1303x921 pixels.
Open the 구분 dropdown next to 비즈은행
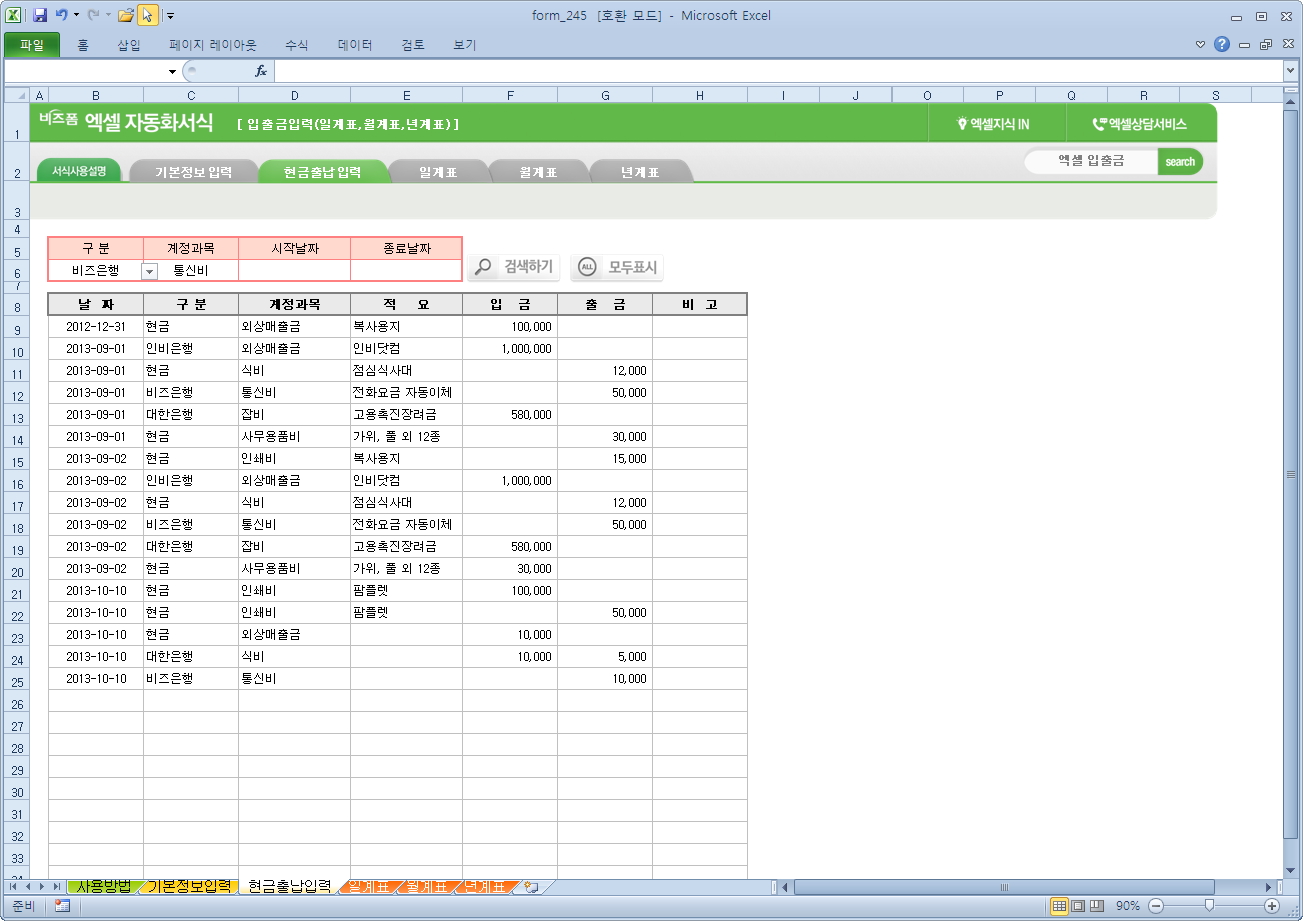point(149,271)
